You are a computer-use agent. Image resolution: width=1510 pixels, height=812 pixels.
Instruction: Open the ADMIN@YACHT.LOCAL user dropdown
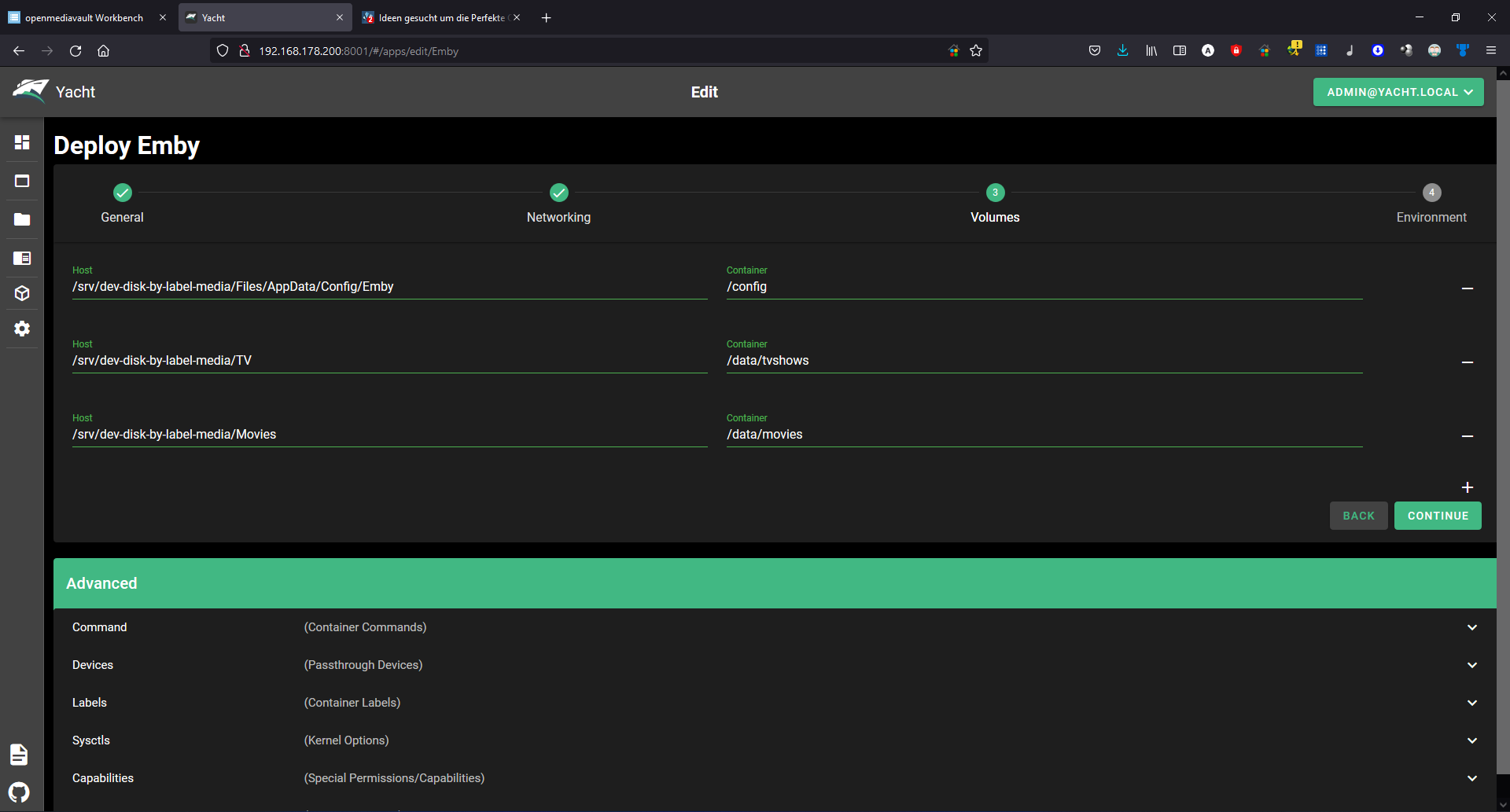pyautogui.click(x=1398, y=92)
